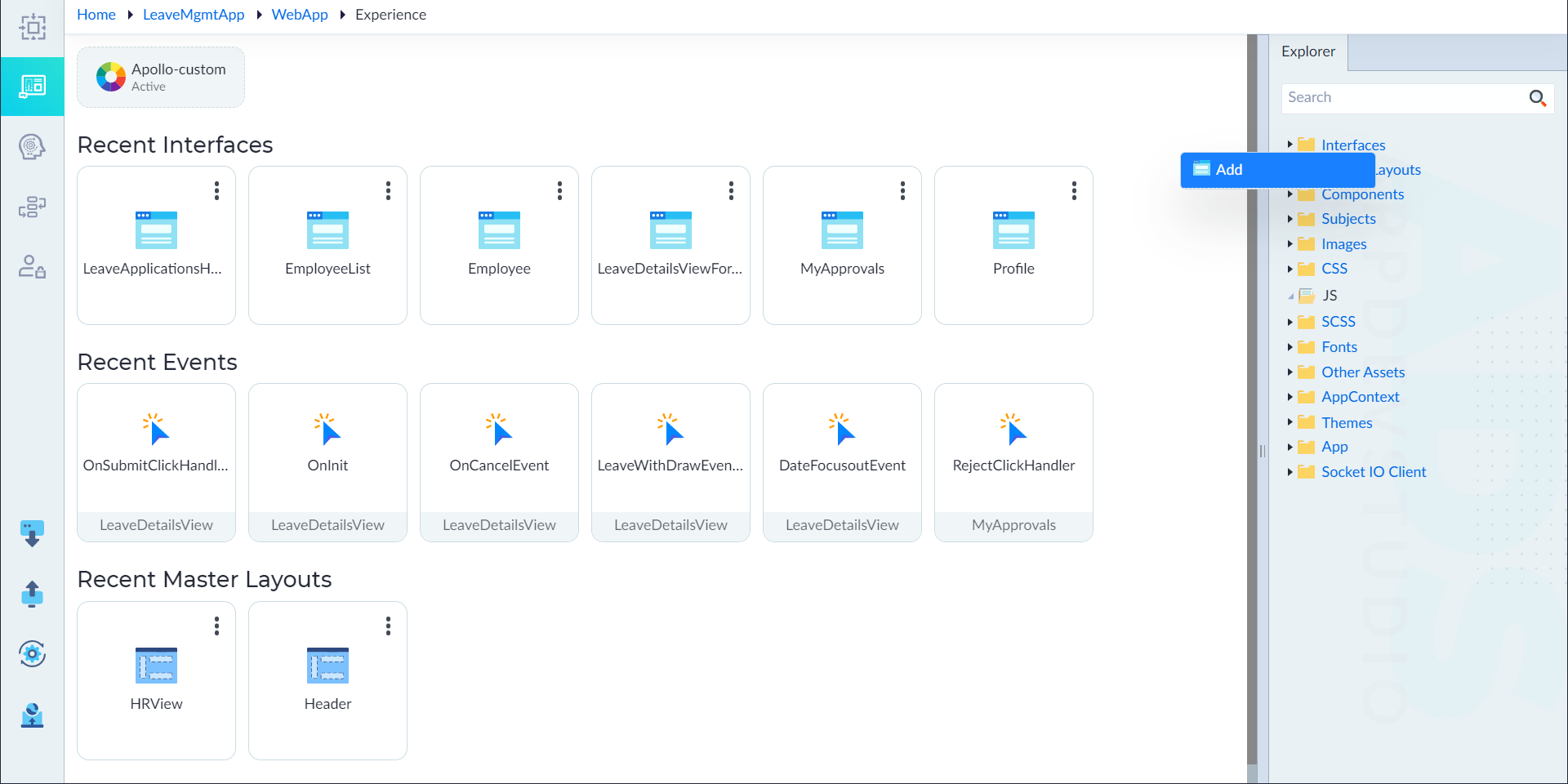Open the DateFocusoutEvent event card
This screenshot has width=1568, height=784.
tap(842, 462)
